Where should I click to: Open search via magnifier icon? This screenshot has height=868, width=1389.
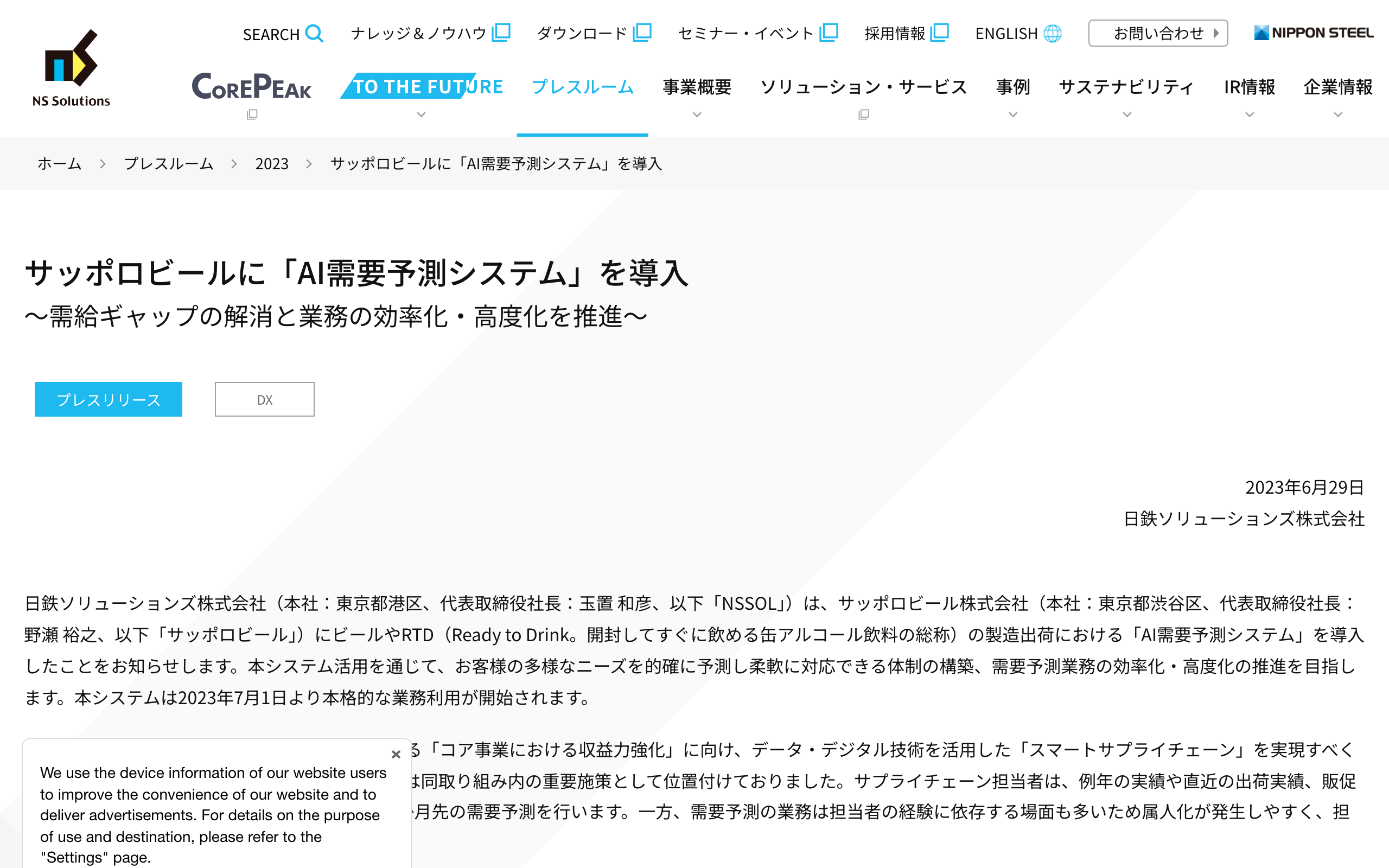coord(314,33)
